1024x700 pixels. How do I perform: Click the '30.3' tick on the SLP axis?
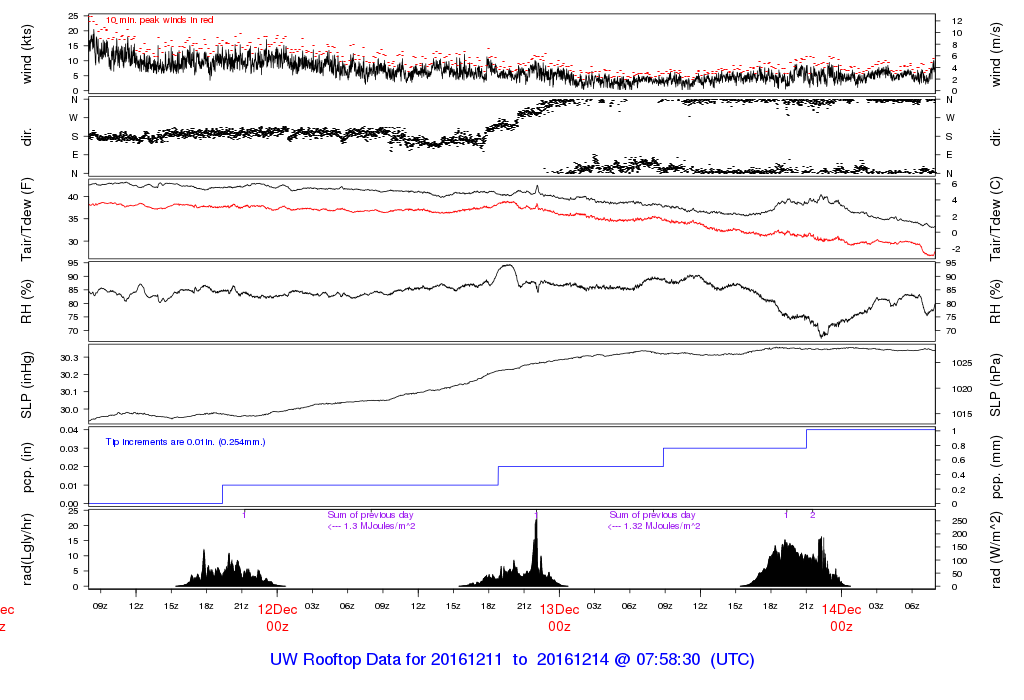(69, 358)
